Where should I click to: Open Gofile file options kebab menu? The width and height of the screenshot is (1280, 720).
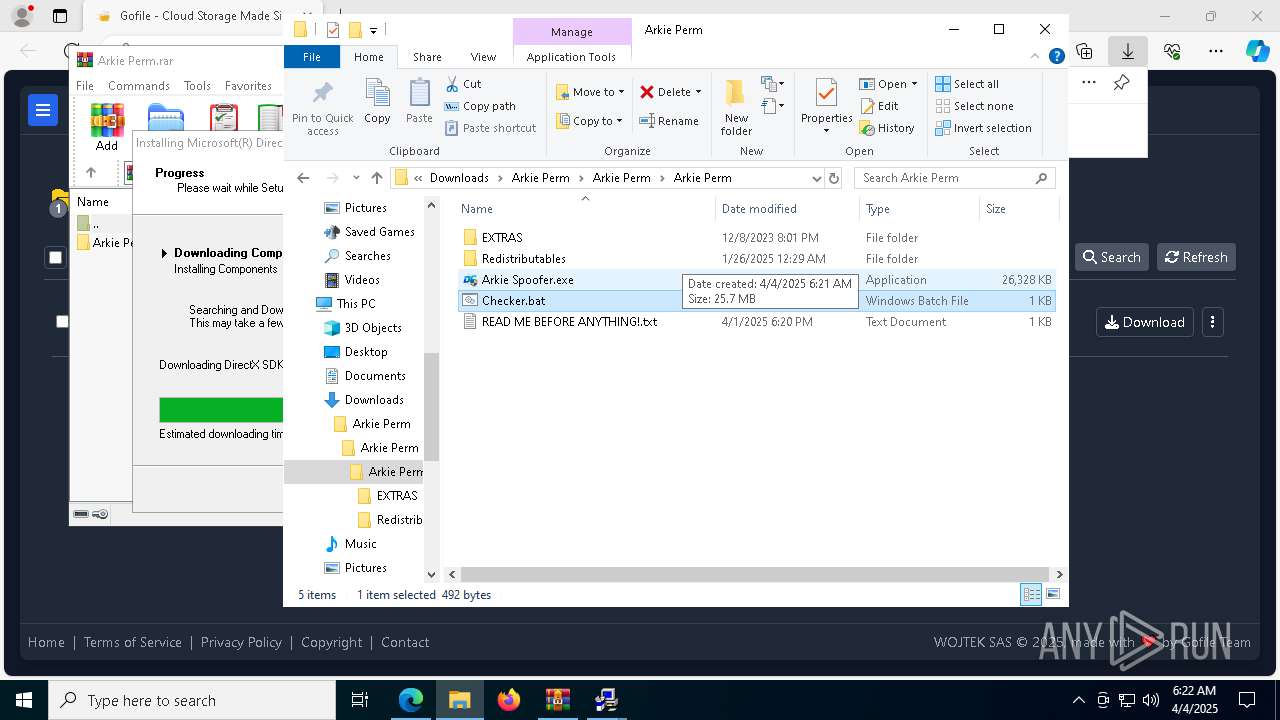pyautogui.click(x=1213, y=322)
